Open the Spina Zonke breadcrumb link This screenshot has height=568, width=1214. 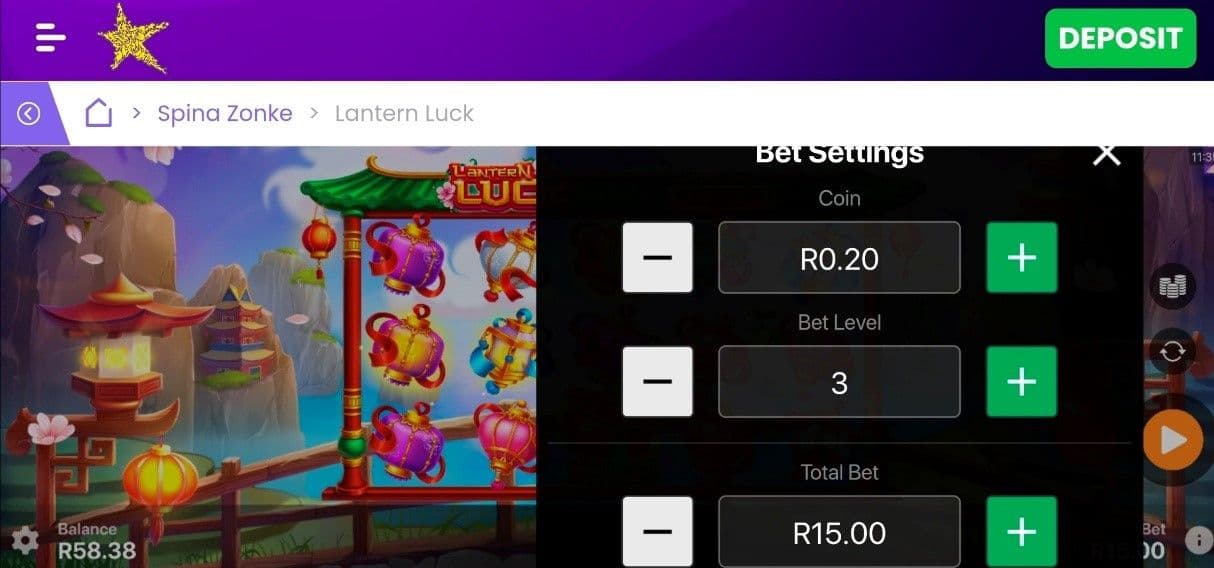tap(225, 113)
